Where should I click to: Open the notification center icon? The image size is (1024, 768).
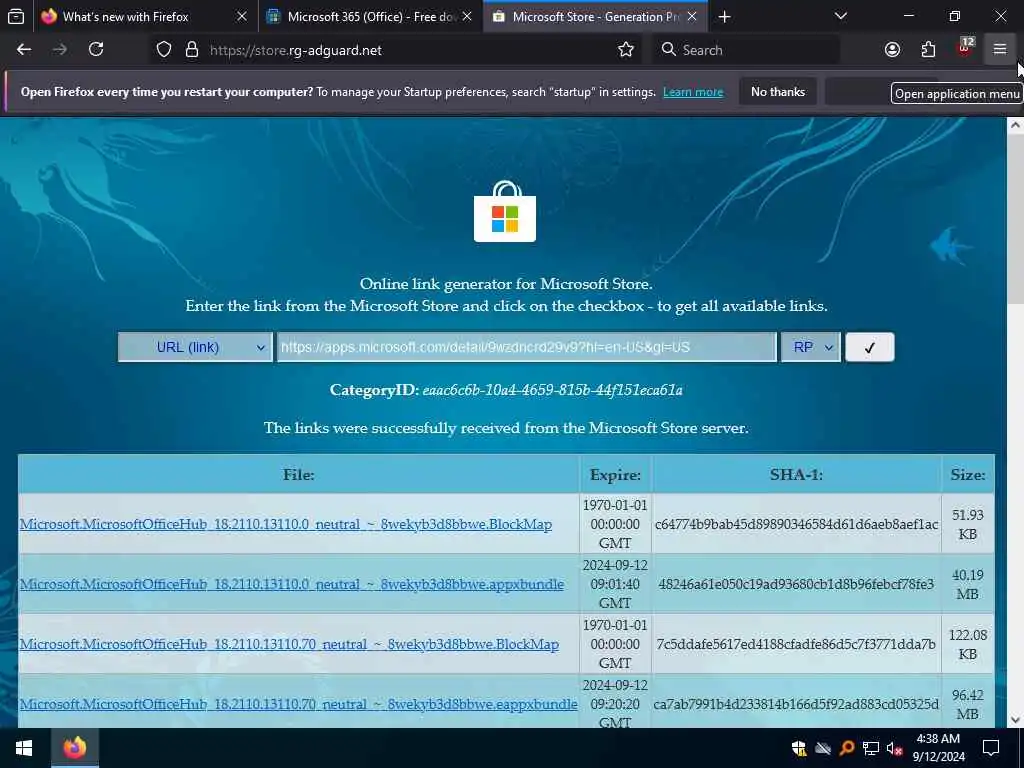(991, 748)
